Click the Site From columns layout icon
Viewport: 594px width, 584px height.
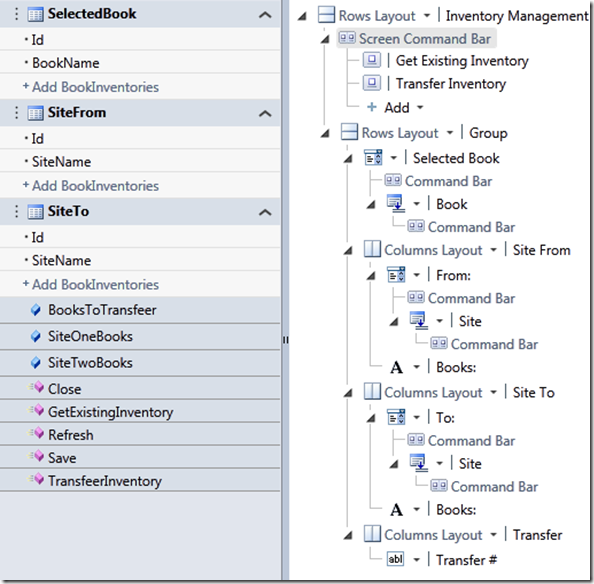click(x=372, y=250)
